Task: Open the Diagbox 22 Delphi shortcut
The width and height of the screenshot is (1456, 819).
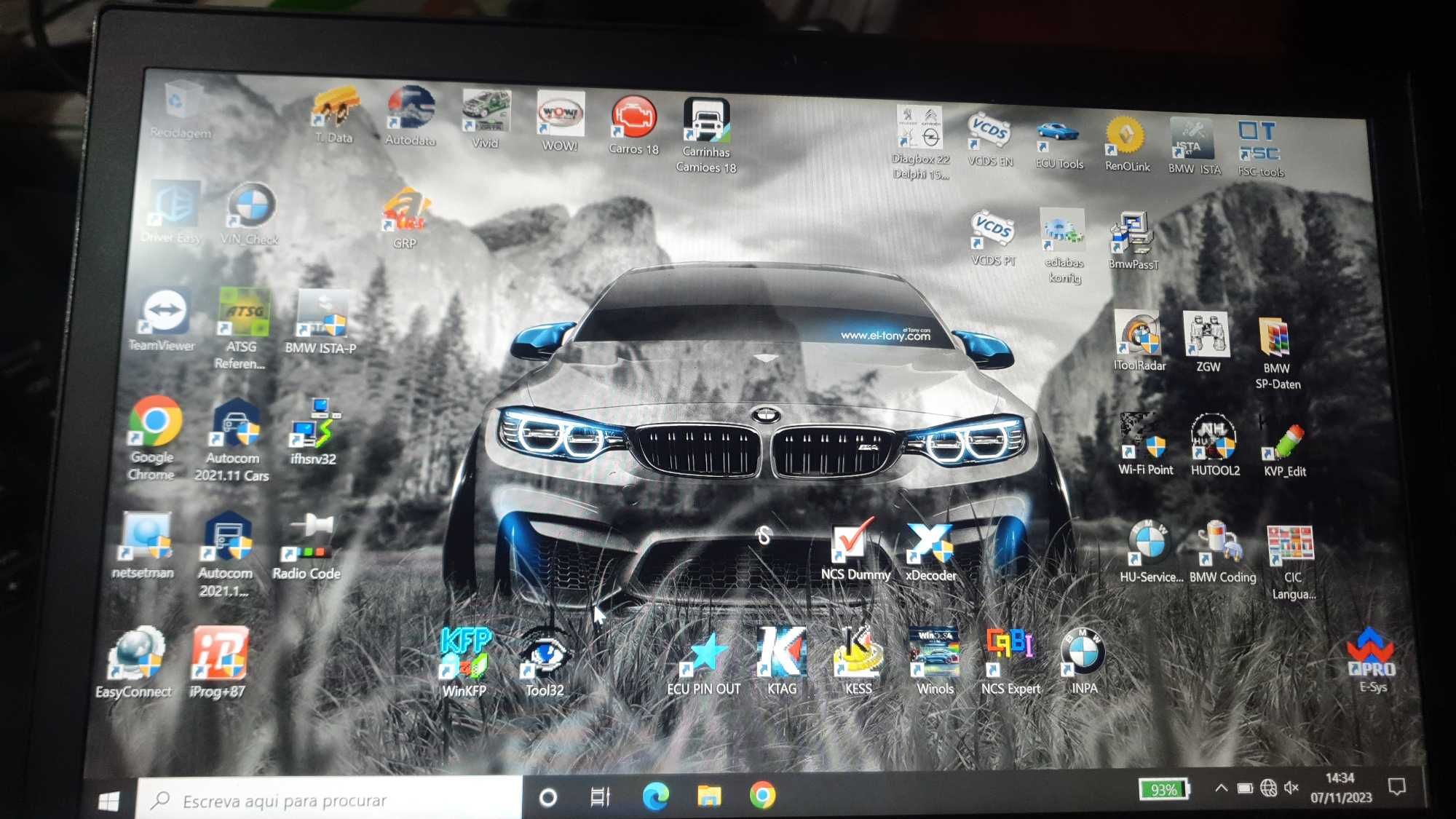Action: click(x=920, y=142)
